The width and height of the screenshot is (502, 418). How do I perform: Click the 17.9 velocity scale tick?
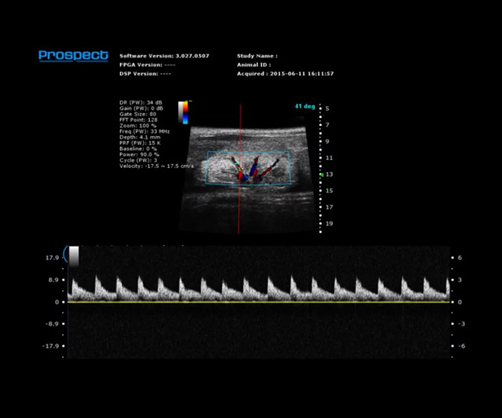(x=52, y=258)
